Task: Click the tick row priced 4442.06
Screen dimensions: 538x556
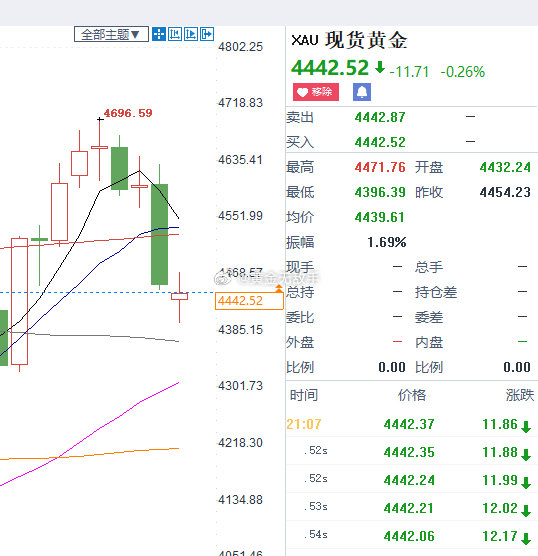Action: pyautogui.click(x=412, y=536)
